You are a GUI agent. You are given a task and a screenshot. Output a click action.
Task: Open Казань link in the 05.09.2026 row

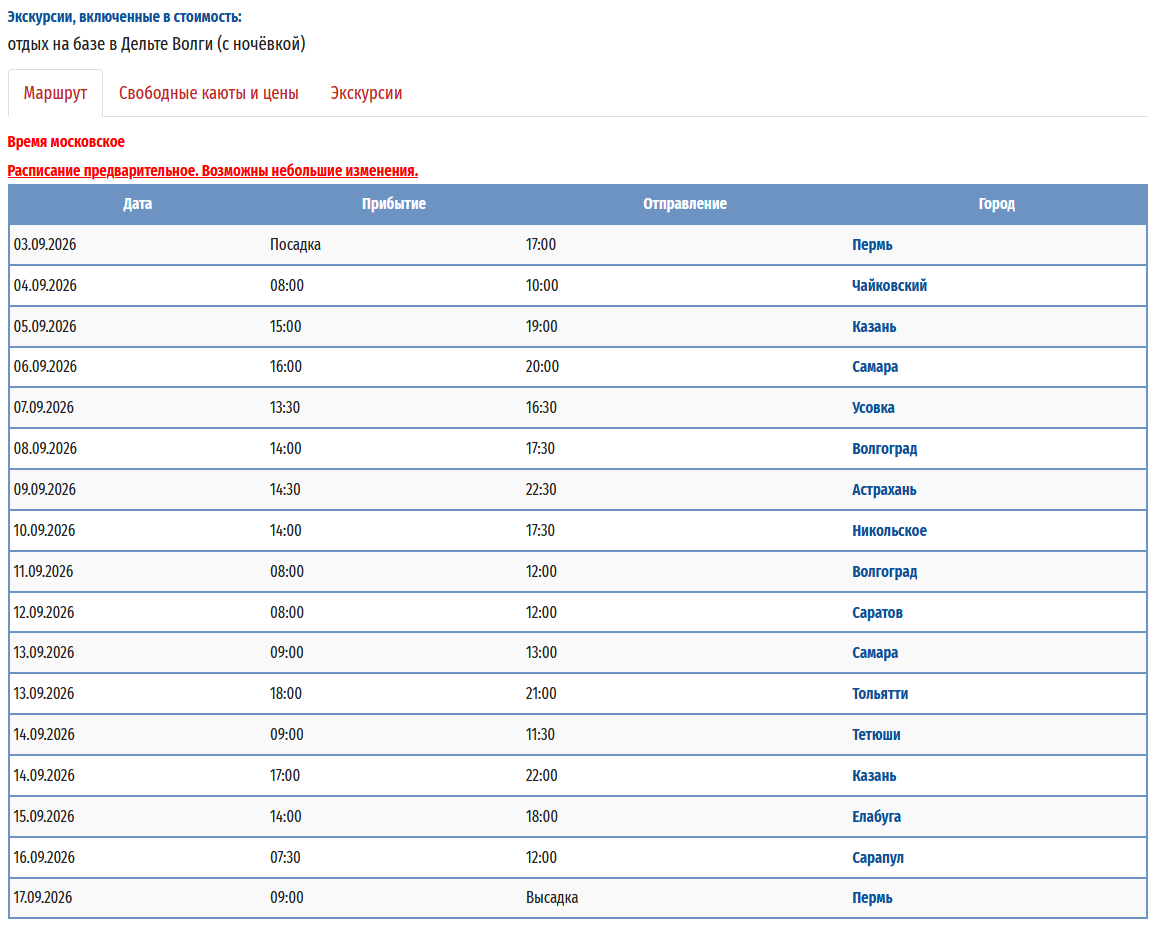click(x=874, y=327)
